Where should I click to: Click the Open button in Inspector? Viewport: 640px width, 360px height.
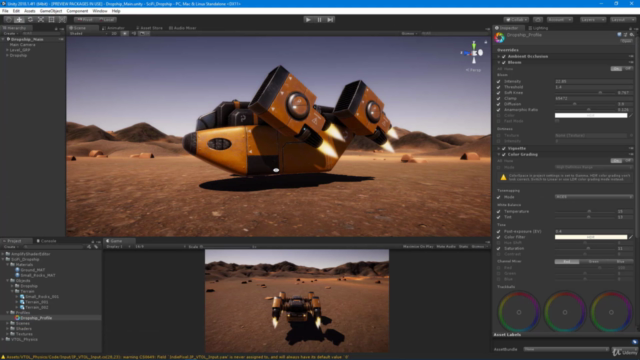626,41
